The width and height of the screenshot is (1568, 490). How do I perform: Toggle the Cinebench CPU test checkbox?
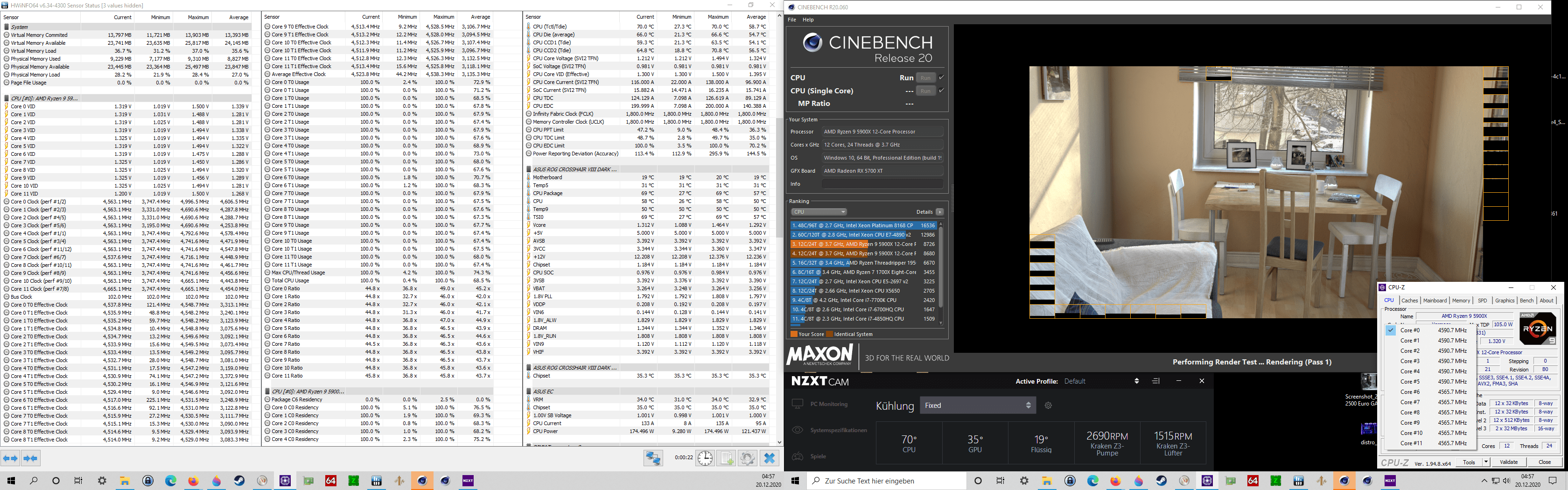click(x=941, y=77)
